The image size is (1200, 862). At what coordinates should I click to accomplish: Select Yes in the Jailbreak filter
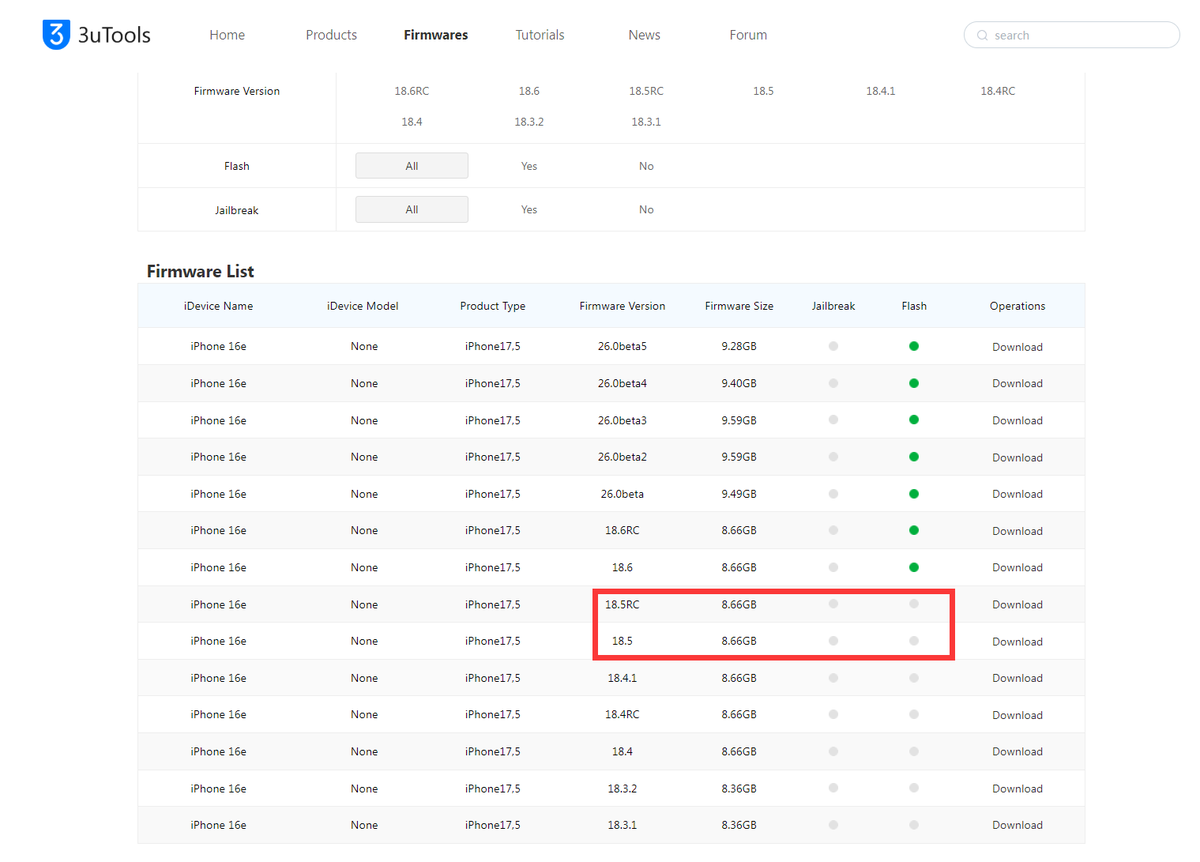click(529, 209)
